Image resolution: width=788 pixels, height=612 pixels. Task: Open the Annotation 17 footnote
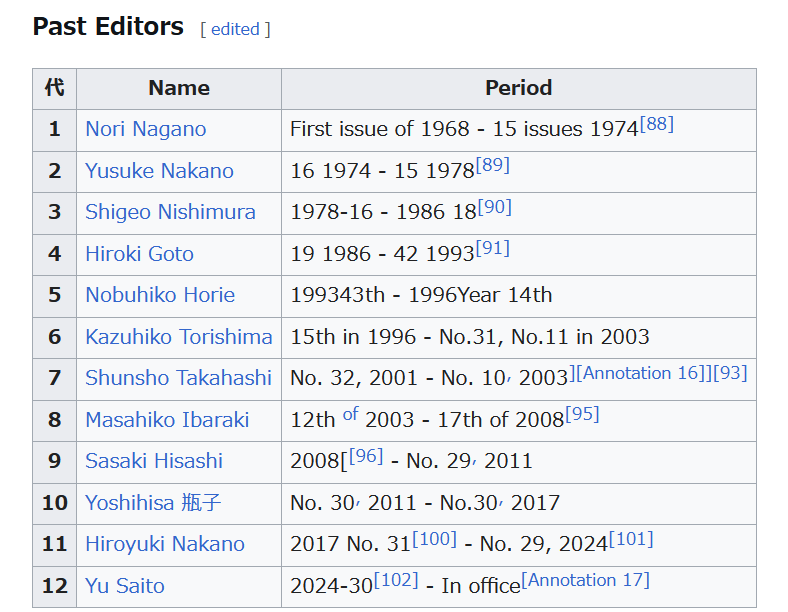pyautogui.click(x=585, y=580)
